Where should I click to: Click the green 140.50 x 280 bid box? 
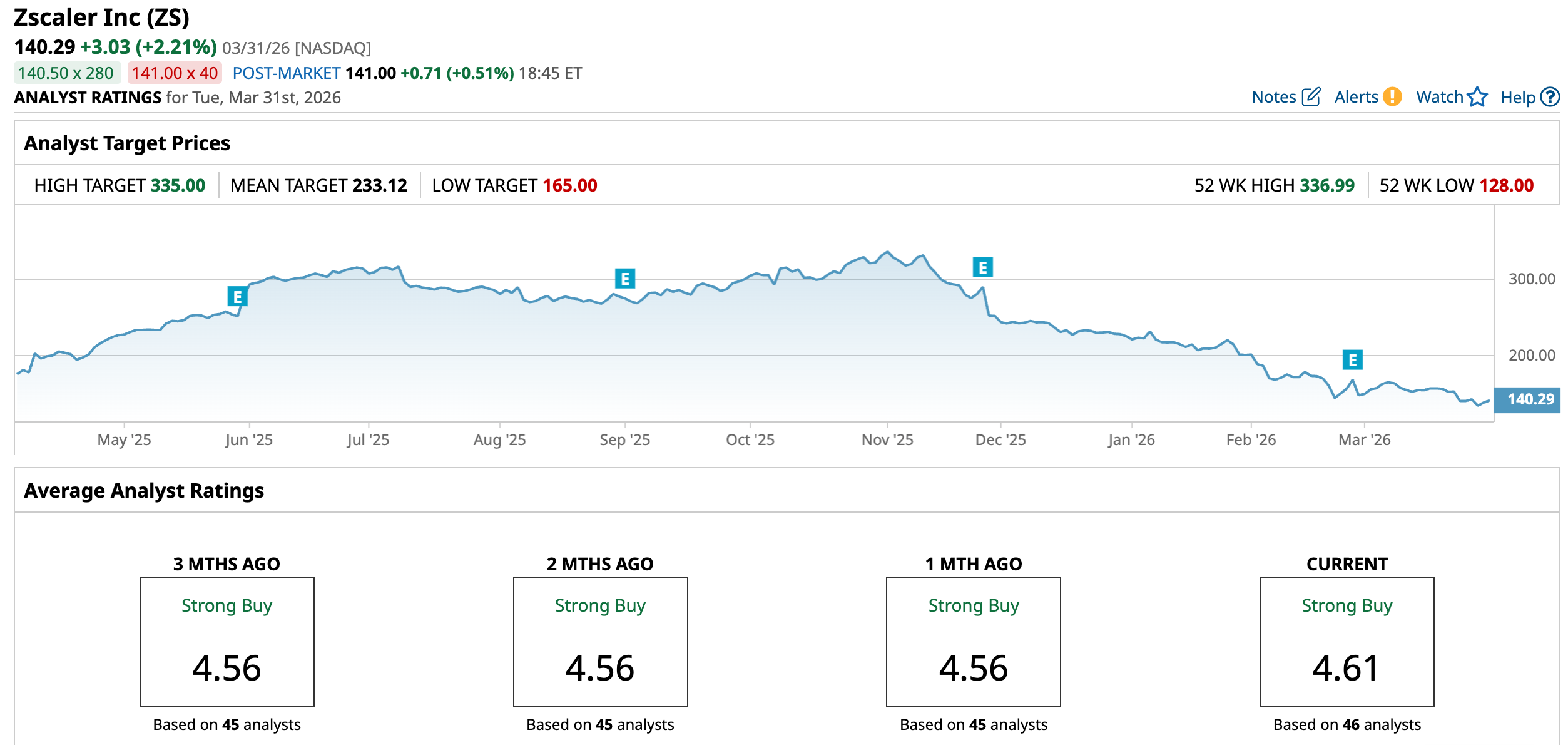(66, 73)
